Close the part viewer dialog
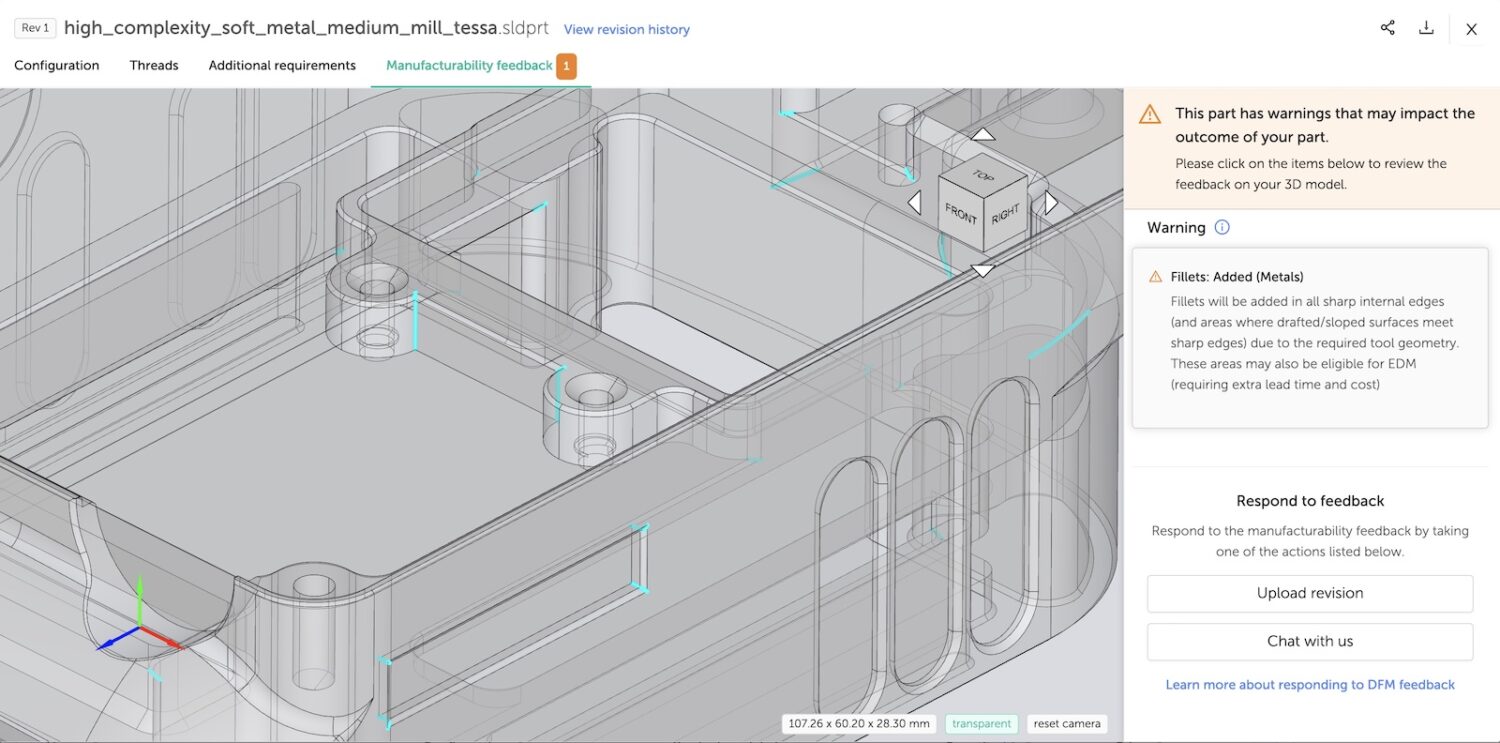This screenshot has height=743, width=1500. (x=1471, y=29)
